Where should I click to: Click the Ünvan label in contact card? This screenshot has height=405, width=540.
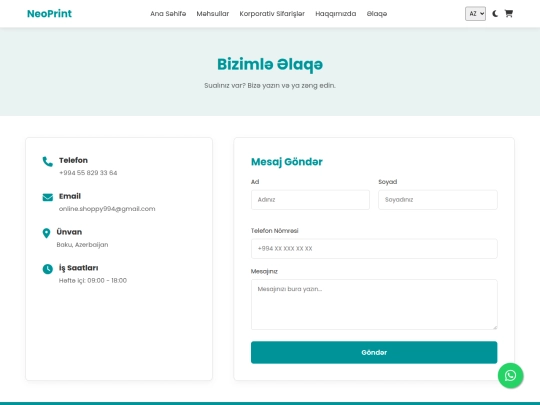[69, 232]
